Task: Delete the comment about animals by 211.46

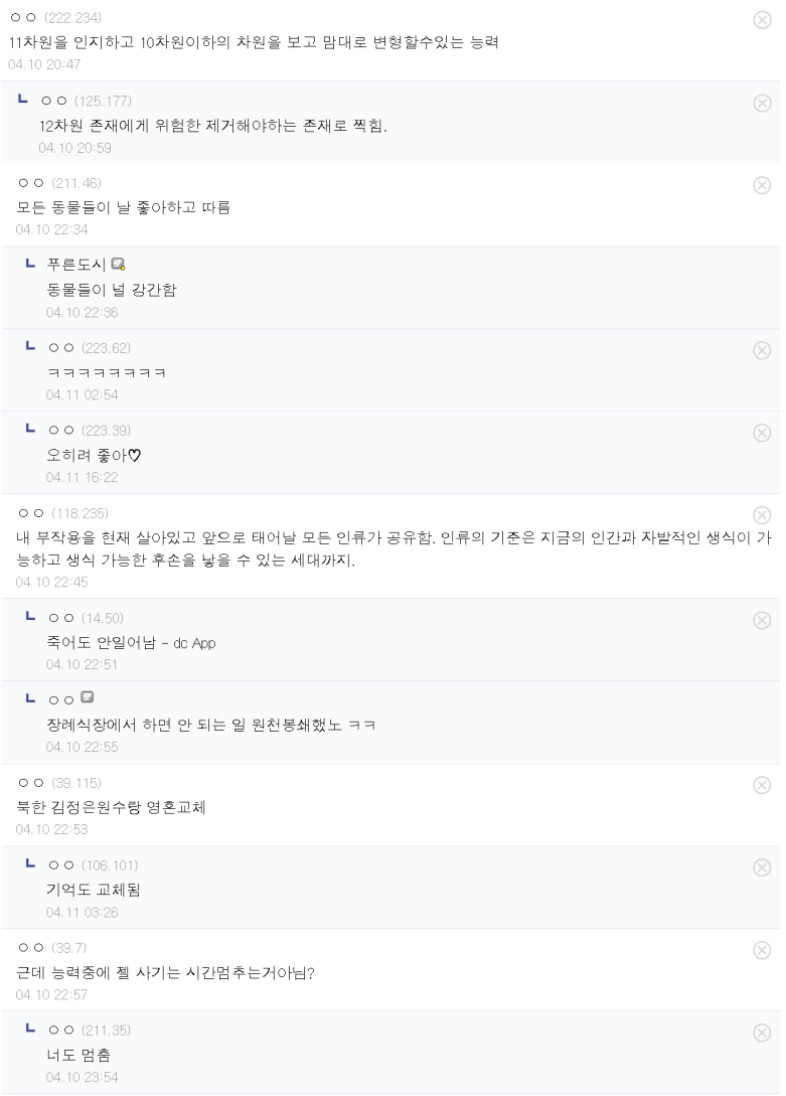Action: tap(761, 185)
